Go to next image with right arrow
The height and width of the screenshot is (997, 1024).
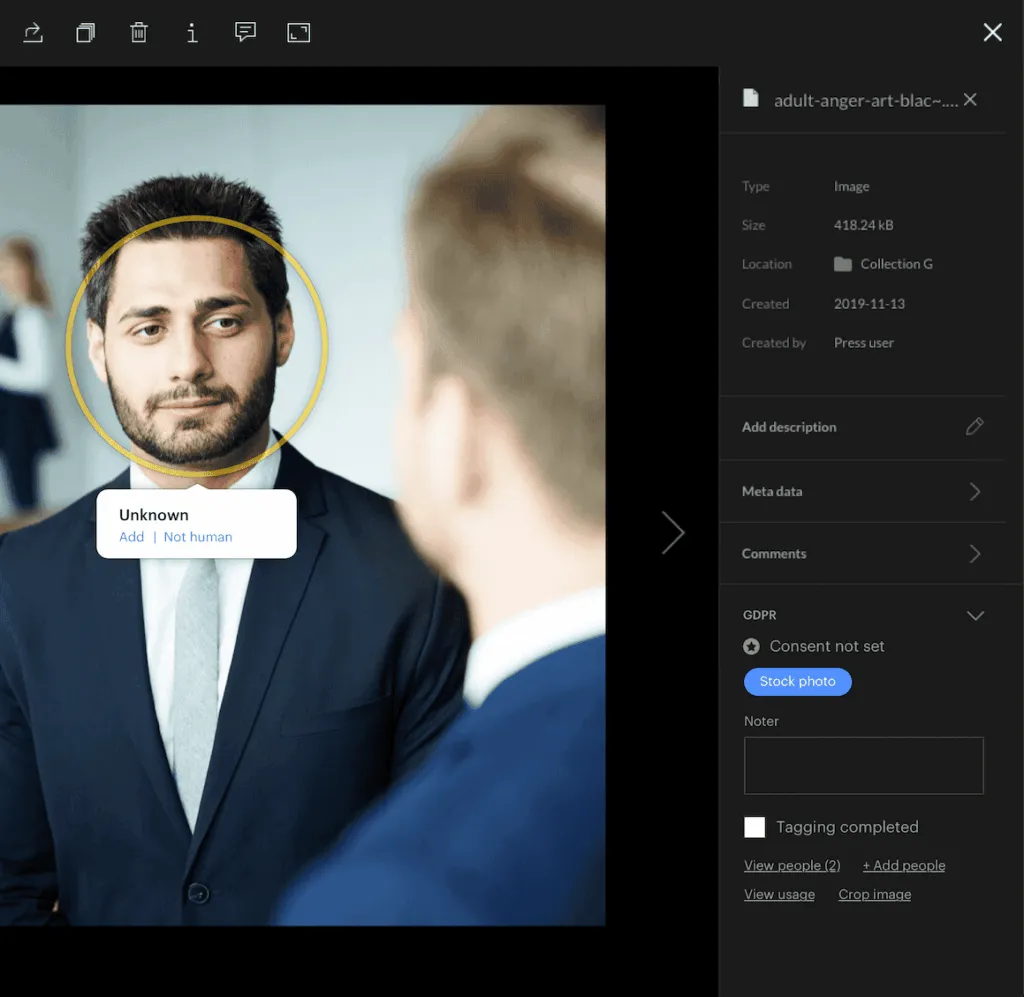(673, 532)
